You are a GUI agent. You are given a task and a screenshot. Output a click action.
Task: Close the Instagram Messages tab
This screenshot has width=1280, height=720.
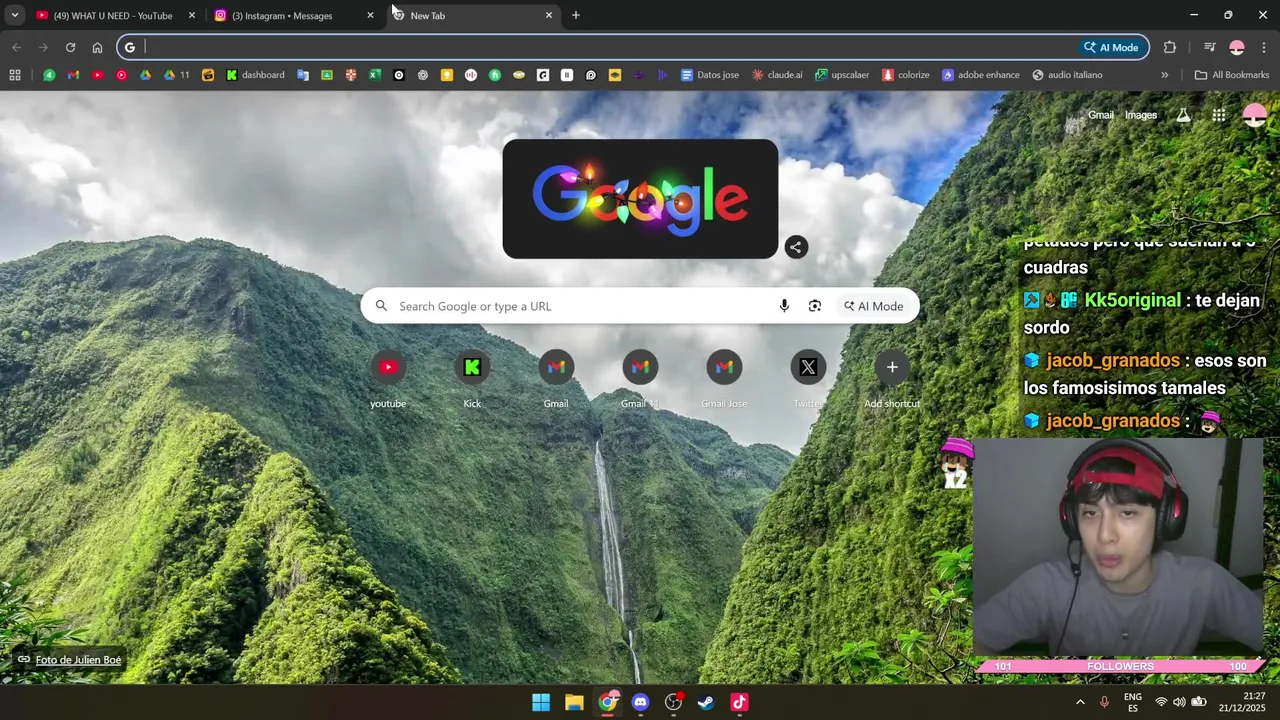(370, 15)
